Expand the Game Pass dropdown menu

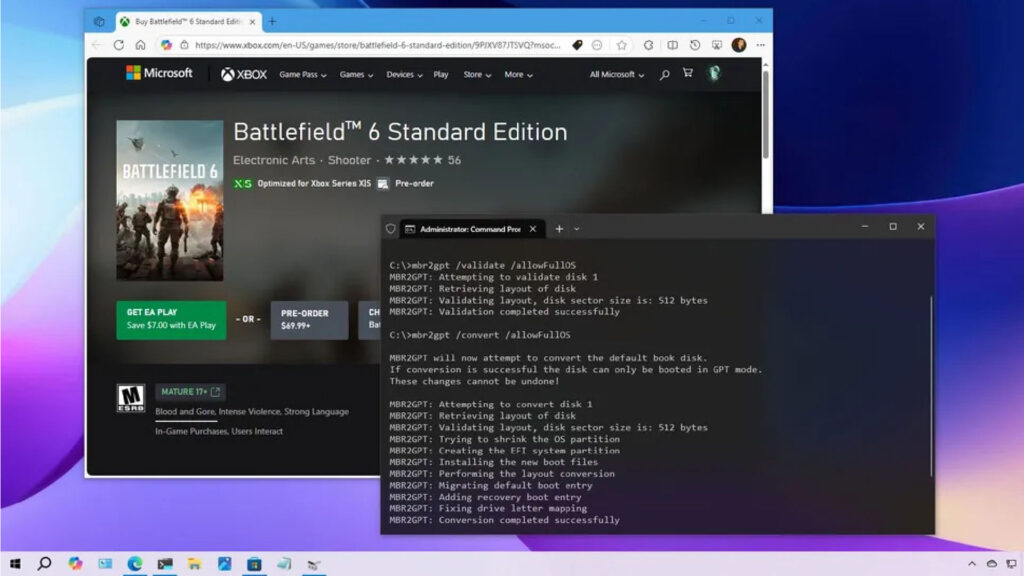click(x=303, y=75)
